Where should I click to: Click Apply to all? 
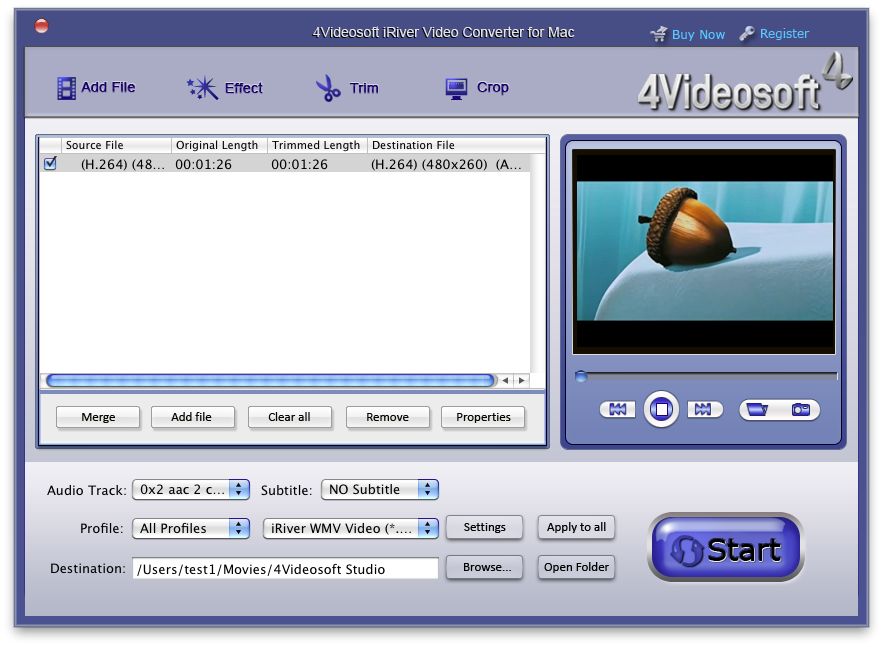point(576,528)
